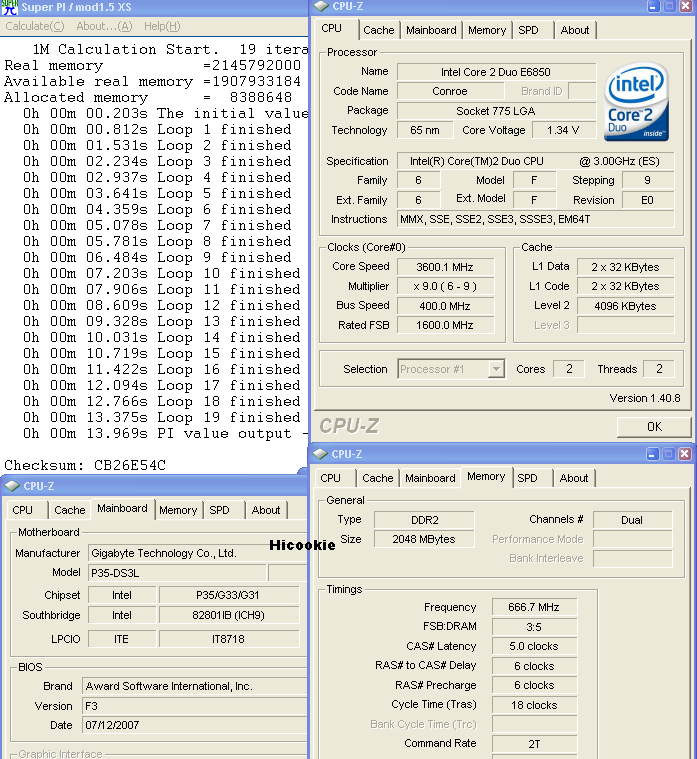The image size is (697, 759).
Task: Click the LPCIO value IT8718
Action: tap(229, 639)
